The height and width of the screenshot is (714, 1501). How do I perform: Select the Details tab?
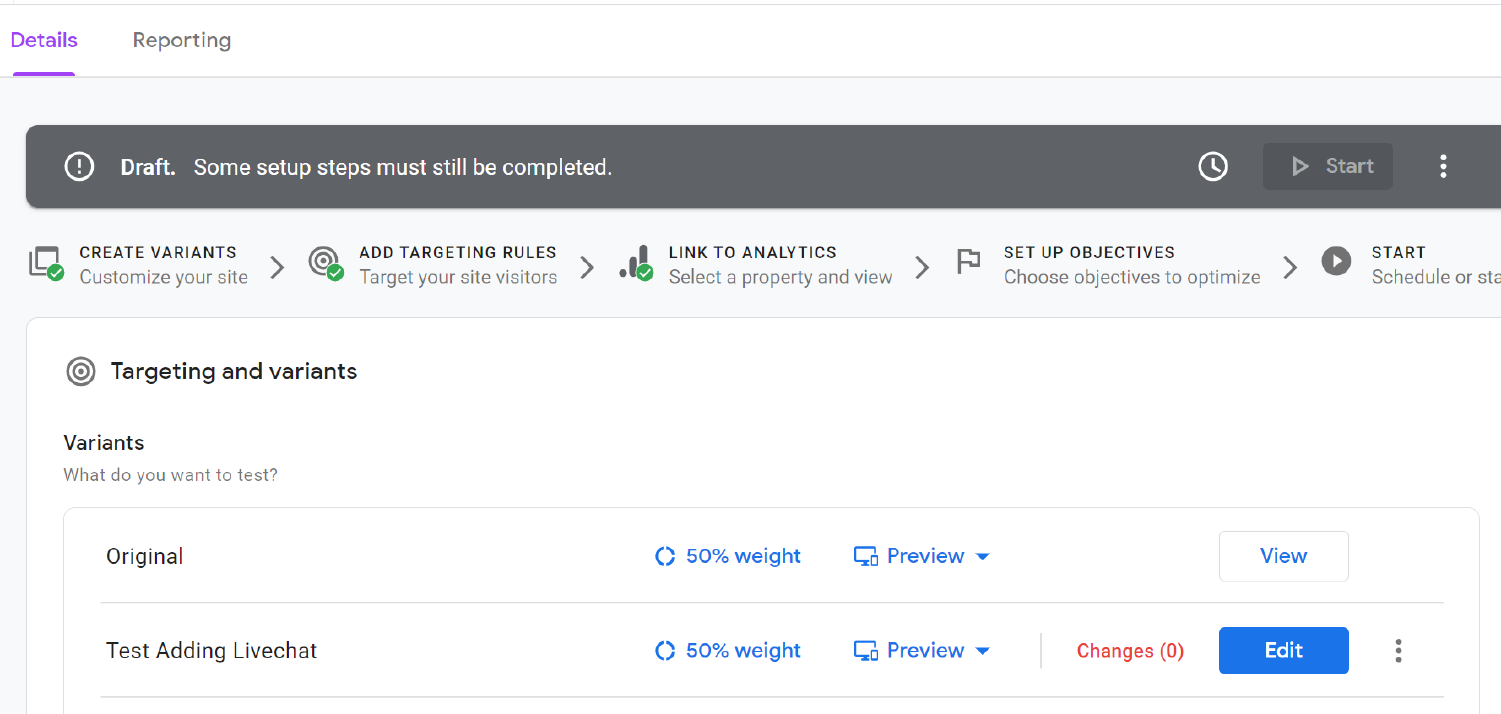coord(44,40)
